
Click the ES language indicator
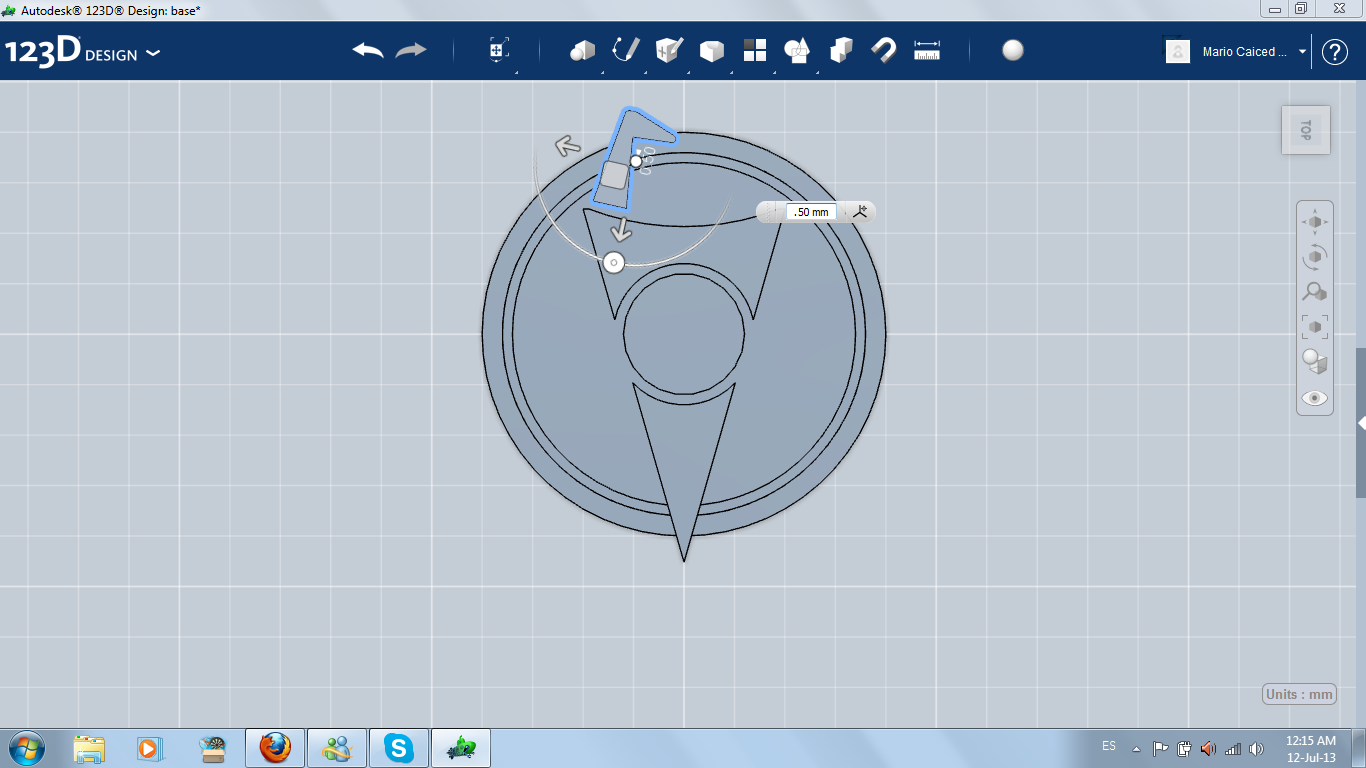point(1109,746)
